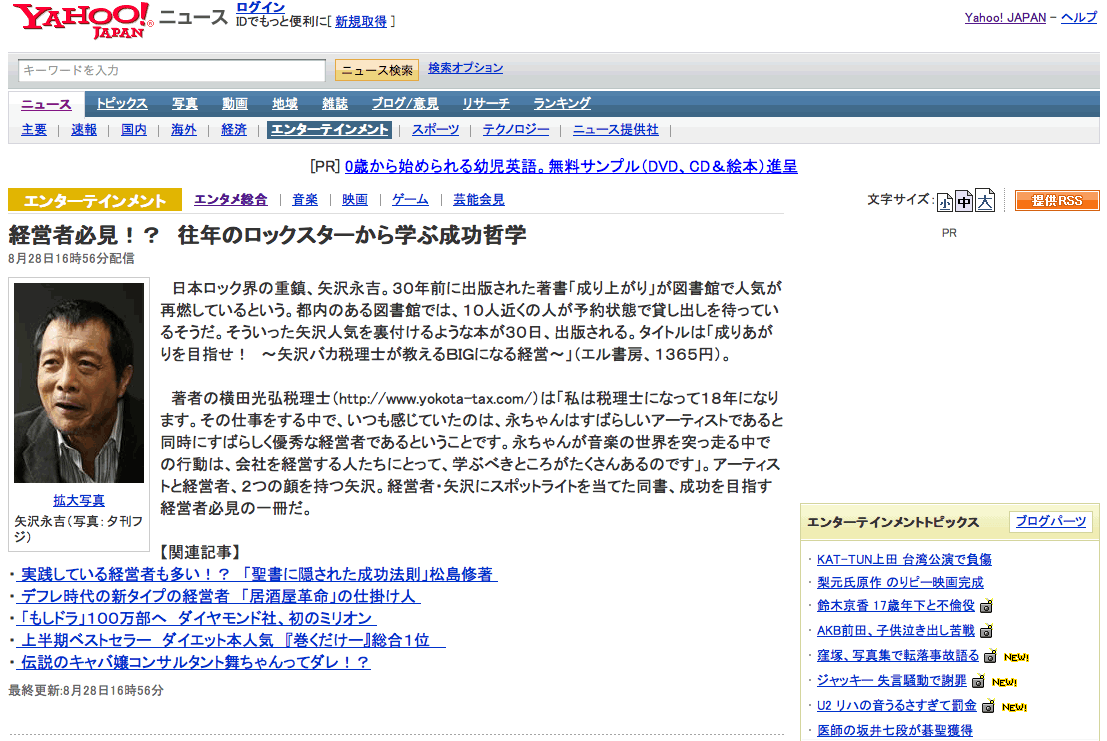Switch to the 雑誌 tab
Viewport: 1107px width, 741px height.
[335, 104]
